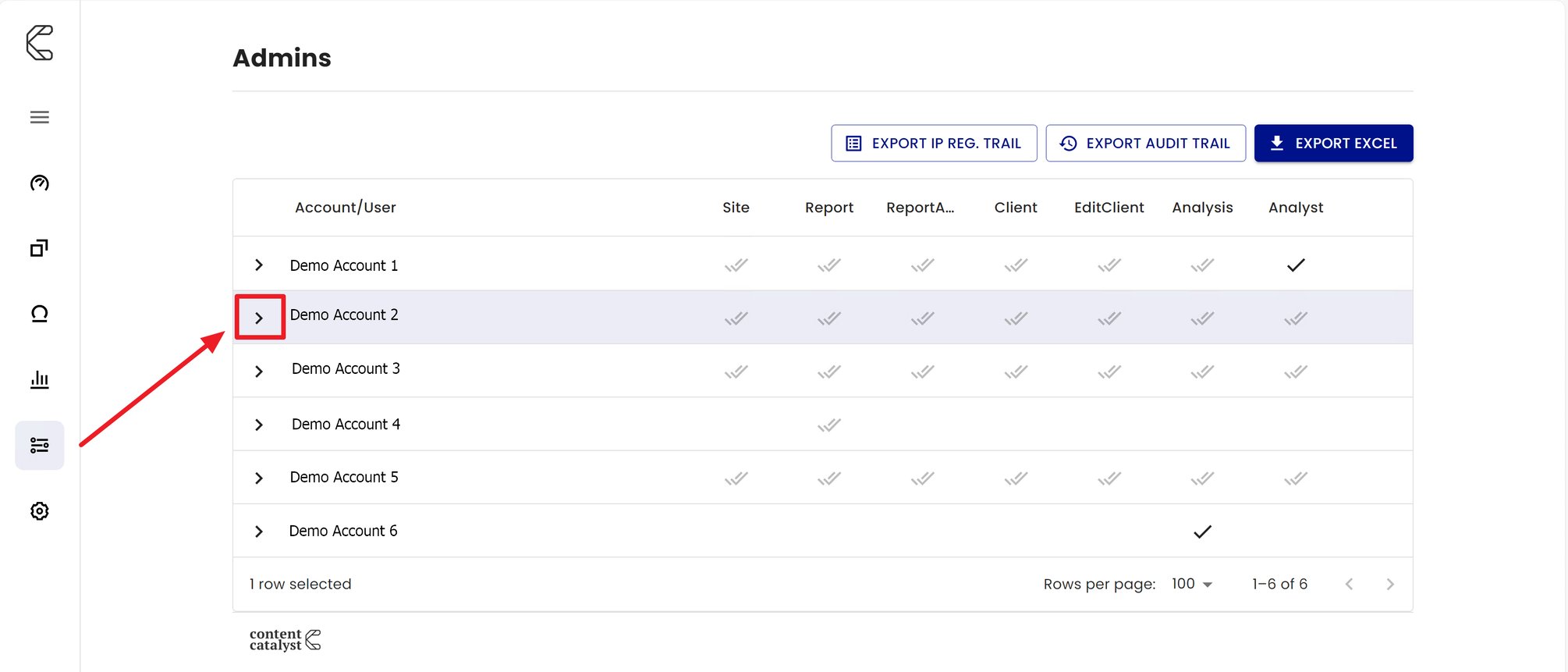Viewport: 1568px width, 672px height.
Task: Toggle Site checkmark for Demo Account 2
Action: tap(736, 318)
